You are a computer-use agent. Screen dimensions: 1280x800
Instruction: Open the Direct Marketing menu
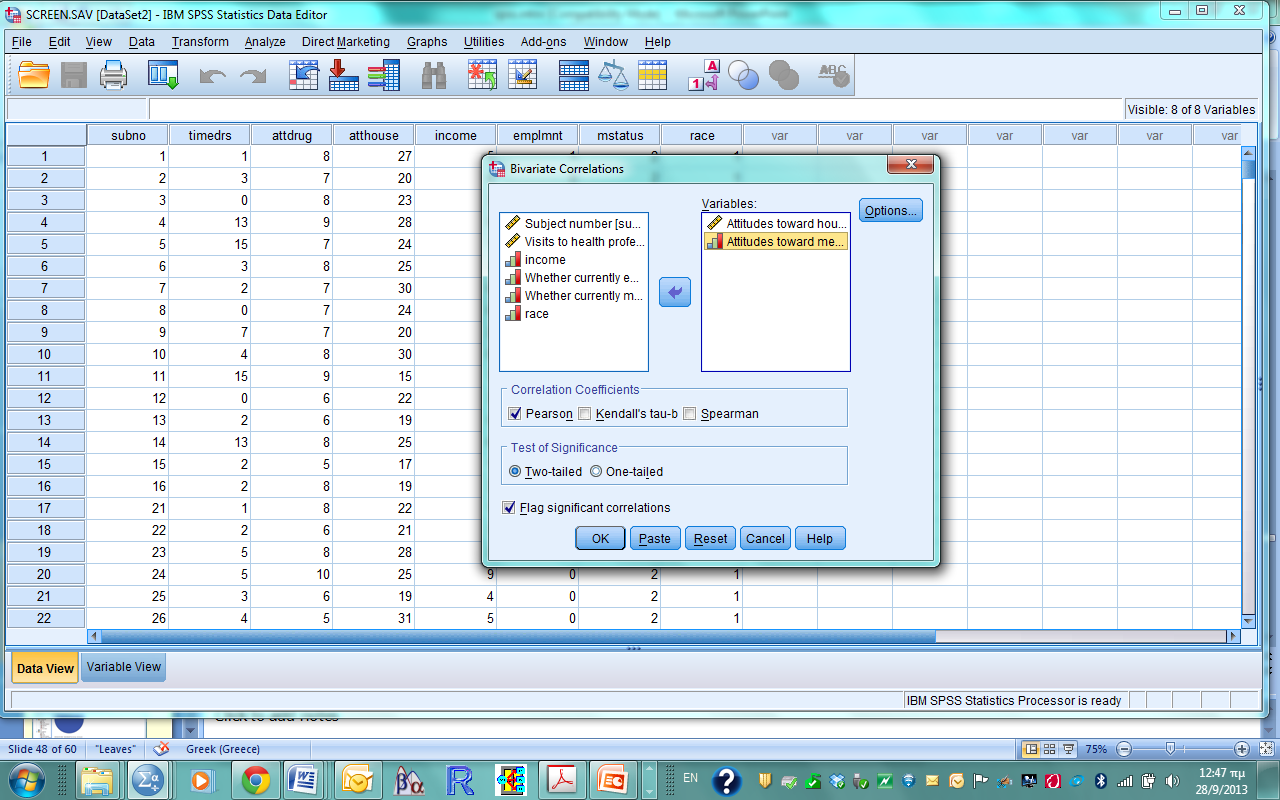click(x=346, y=42)
